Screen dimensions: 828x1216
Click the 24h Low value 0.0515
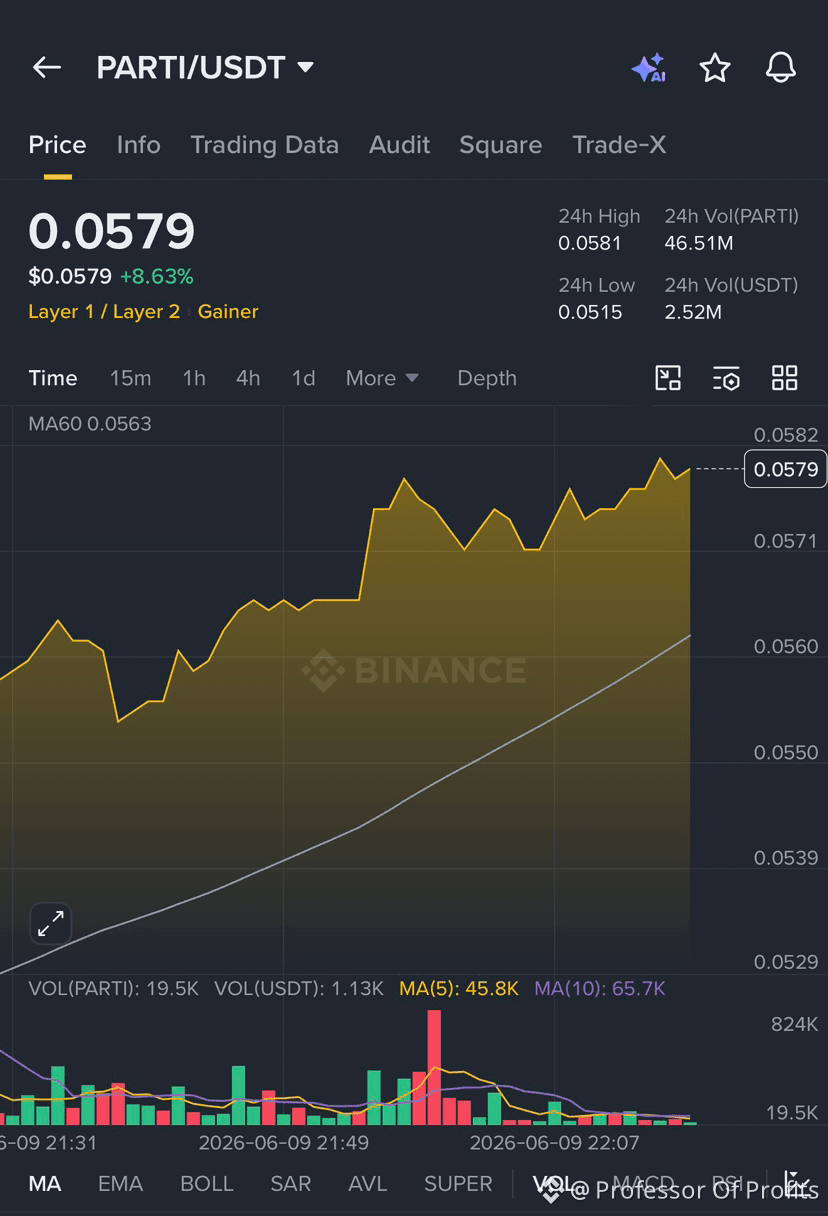[x=590, y=312]
